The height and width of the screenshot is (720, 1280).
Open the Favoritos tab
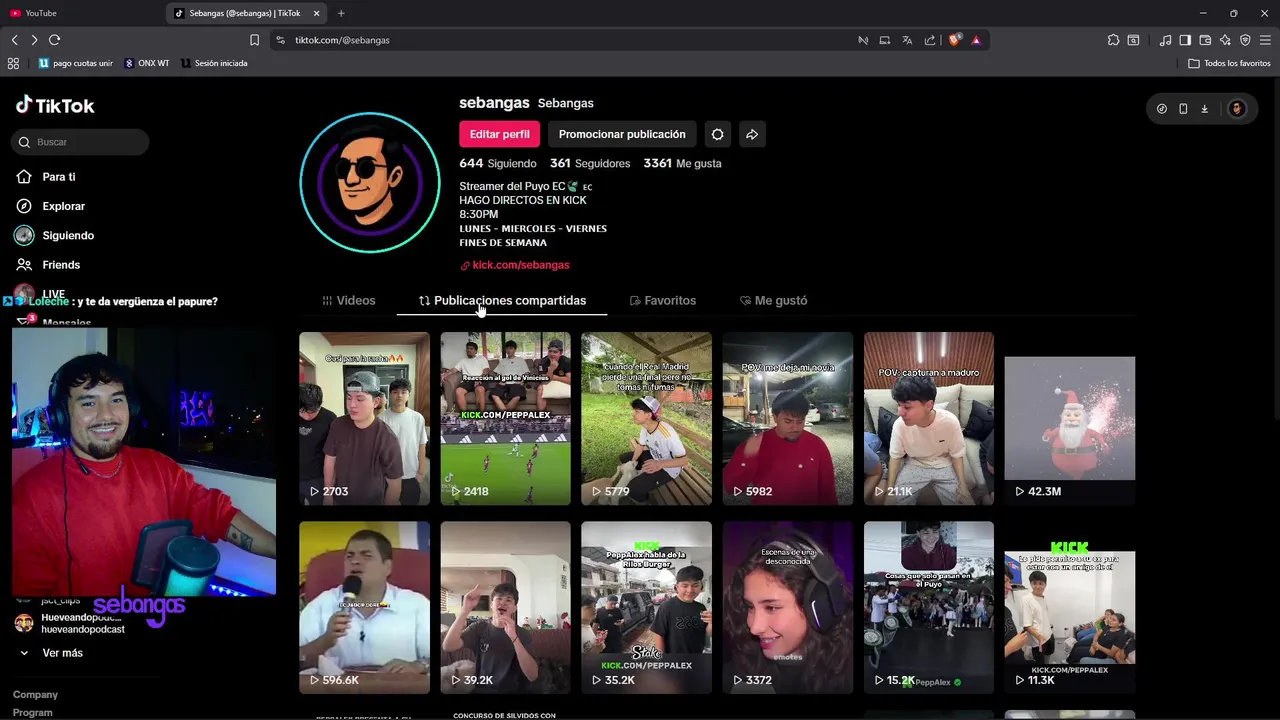click(662, 300)
